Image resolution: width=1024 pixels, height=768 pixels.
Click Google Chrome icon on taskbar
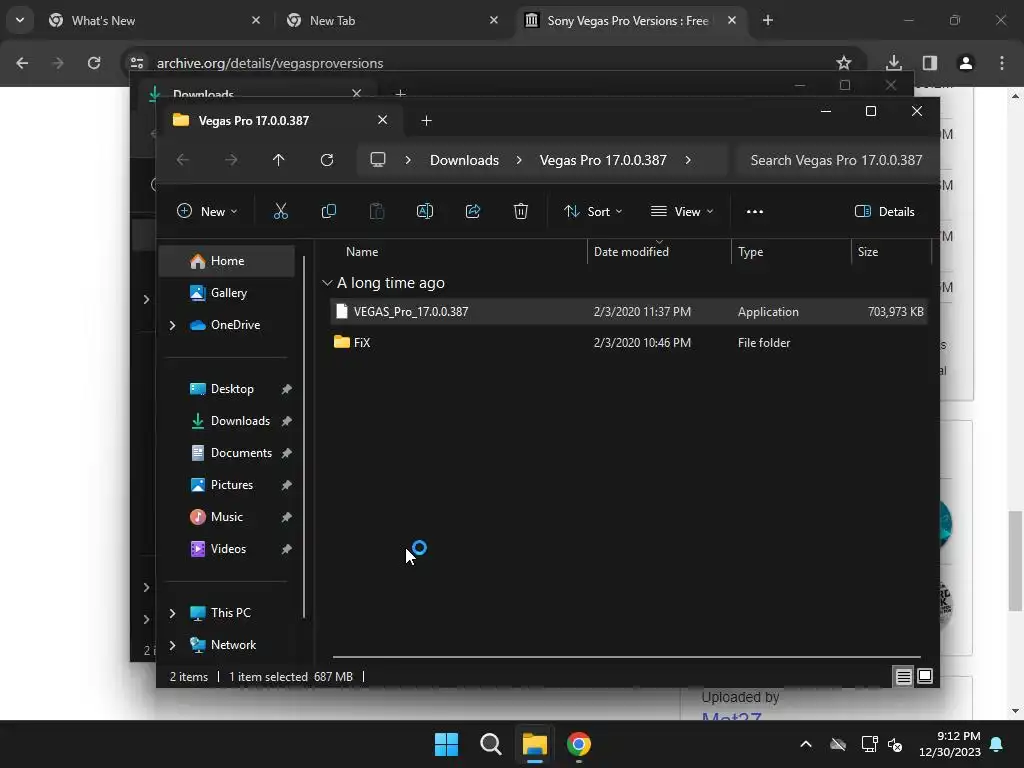(579, 744)
